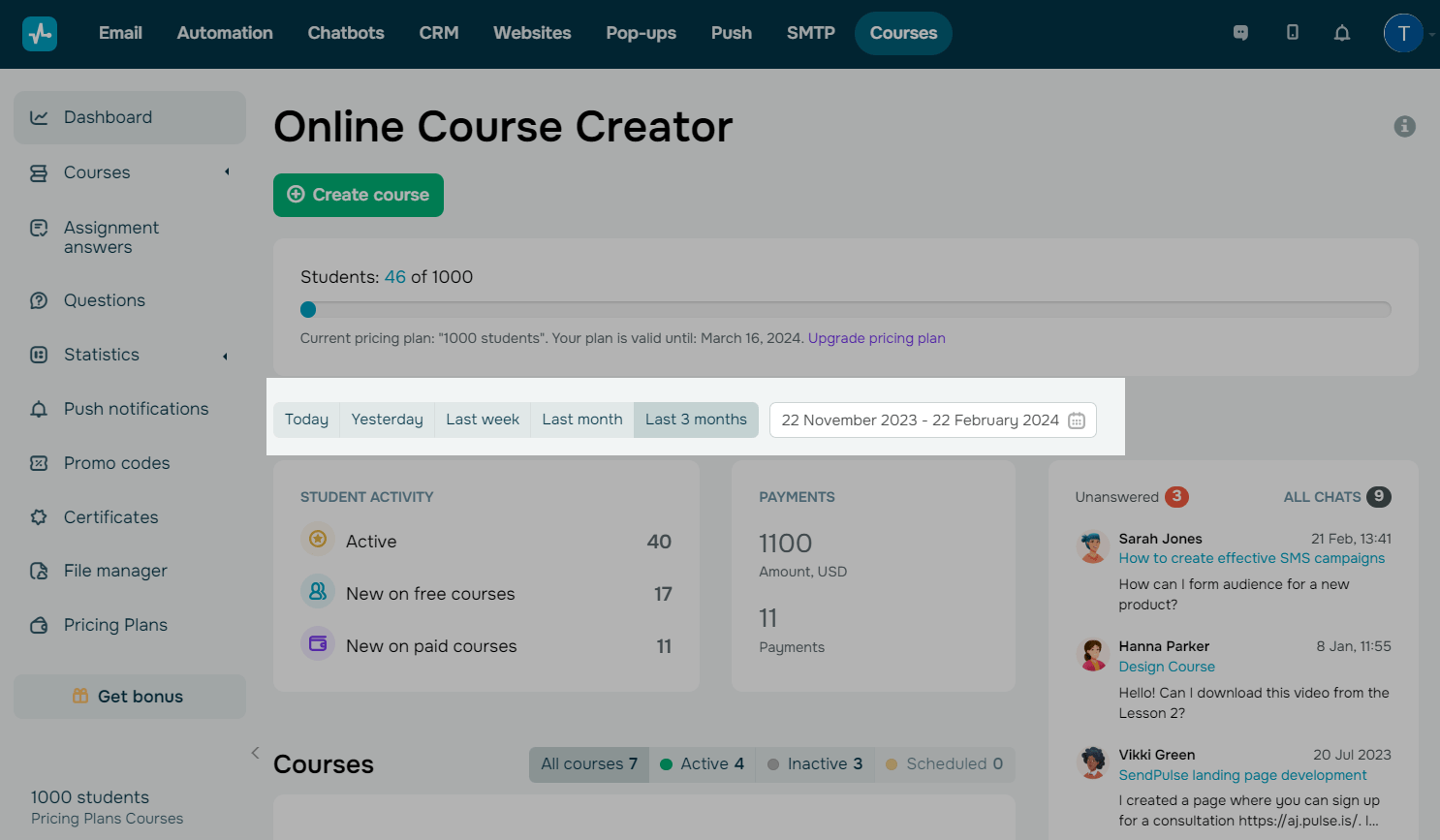Image resolution: width=1440 pixels, height=840 pixels.
Task: Click the Dashboard chart icon in sidebar
Action: (x=39, y=117)
